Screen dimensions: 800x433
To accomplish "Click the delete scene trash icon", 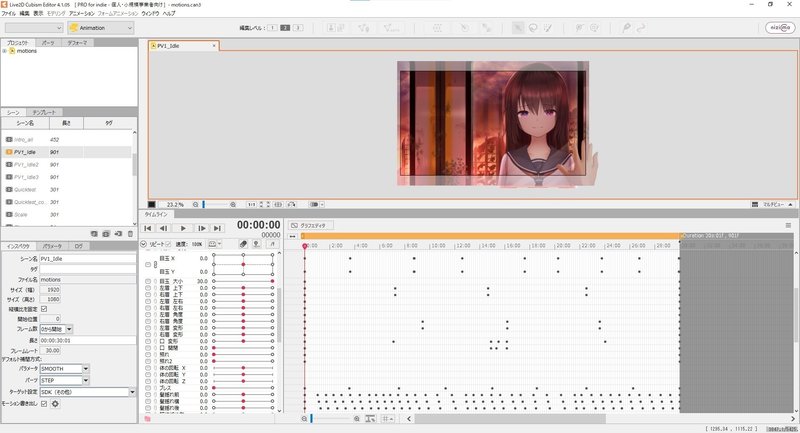I will 130,234.
